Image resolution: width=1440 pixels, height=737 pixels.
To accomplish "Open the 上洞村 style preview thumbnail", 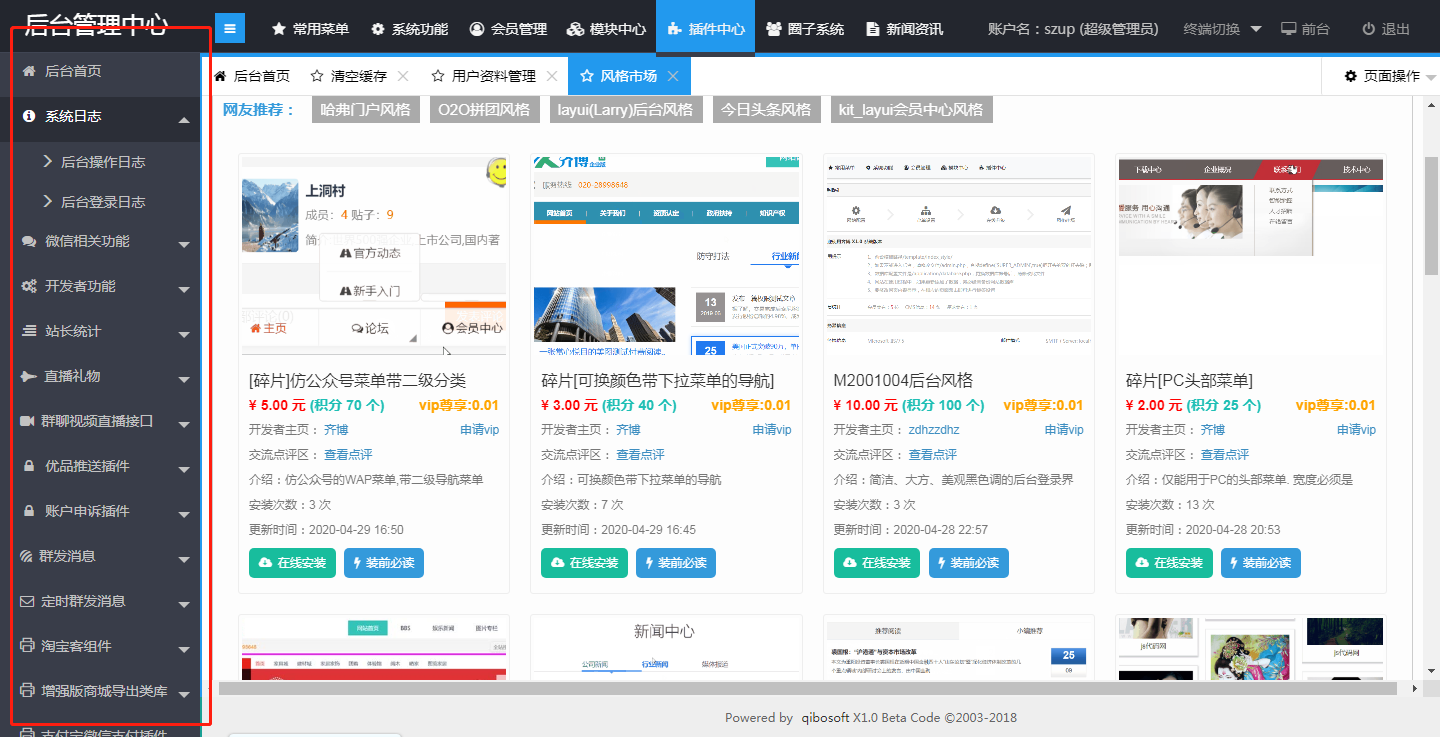I will 373,255.
